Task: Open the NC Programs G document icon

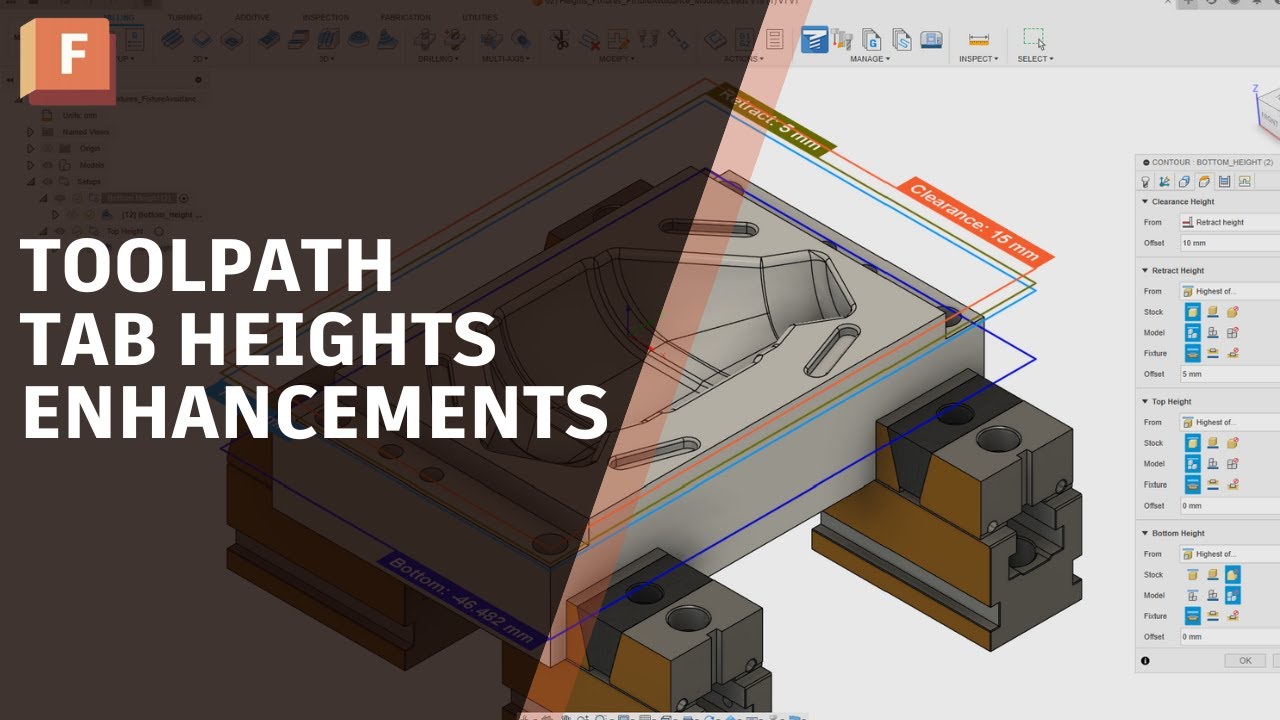Action: coord(871,40)
